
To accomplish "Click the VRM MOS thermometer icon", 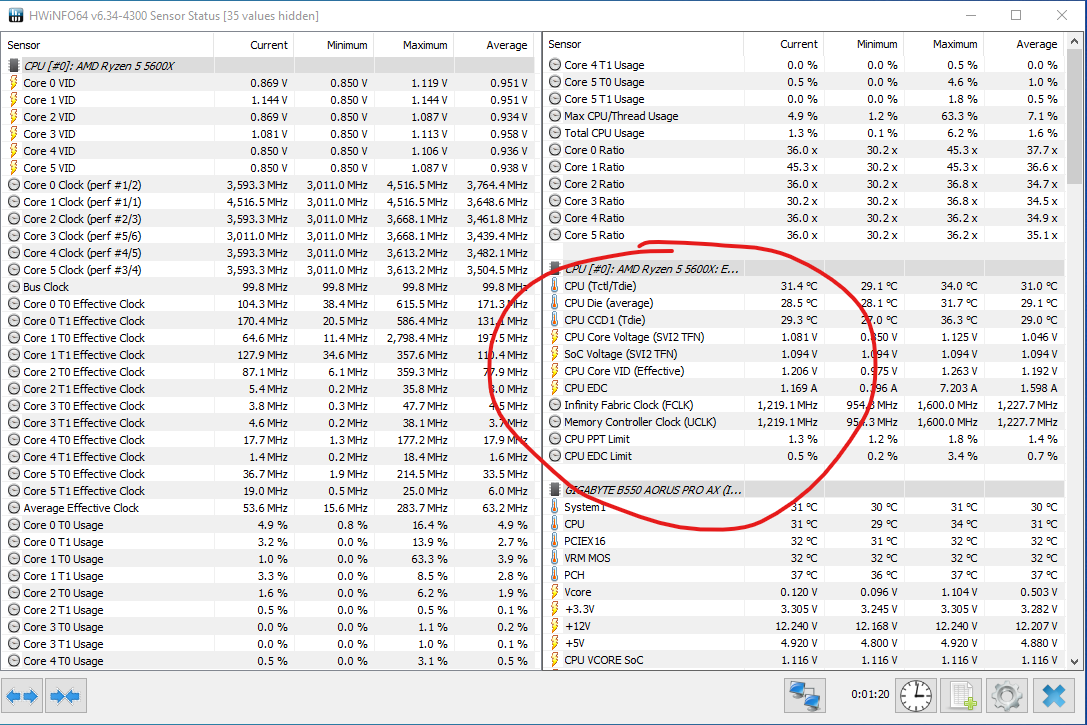I will [555, 558].
